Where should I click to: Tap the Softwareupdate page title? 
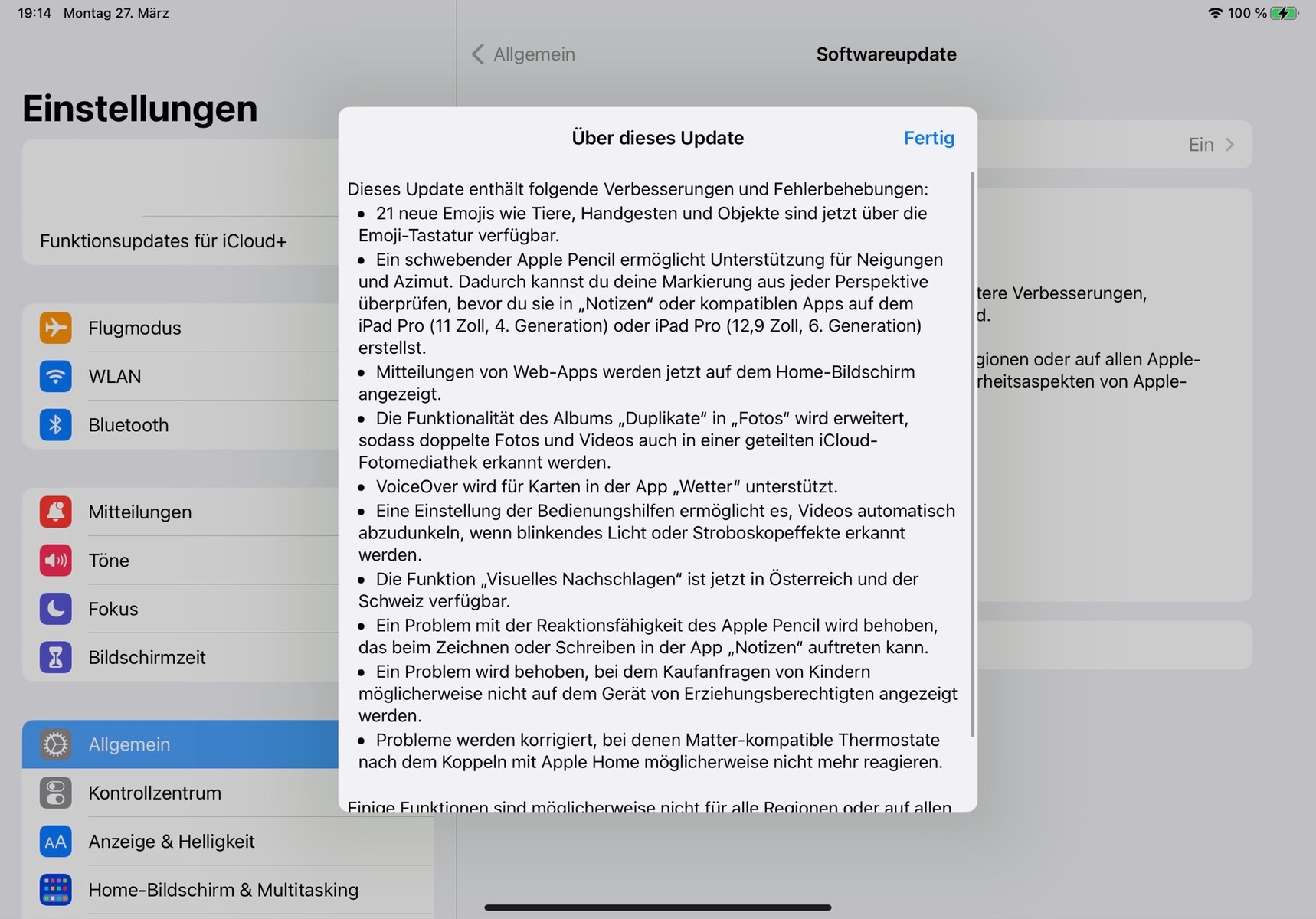(x=886, y=54)
